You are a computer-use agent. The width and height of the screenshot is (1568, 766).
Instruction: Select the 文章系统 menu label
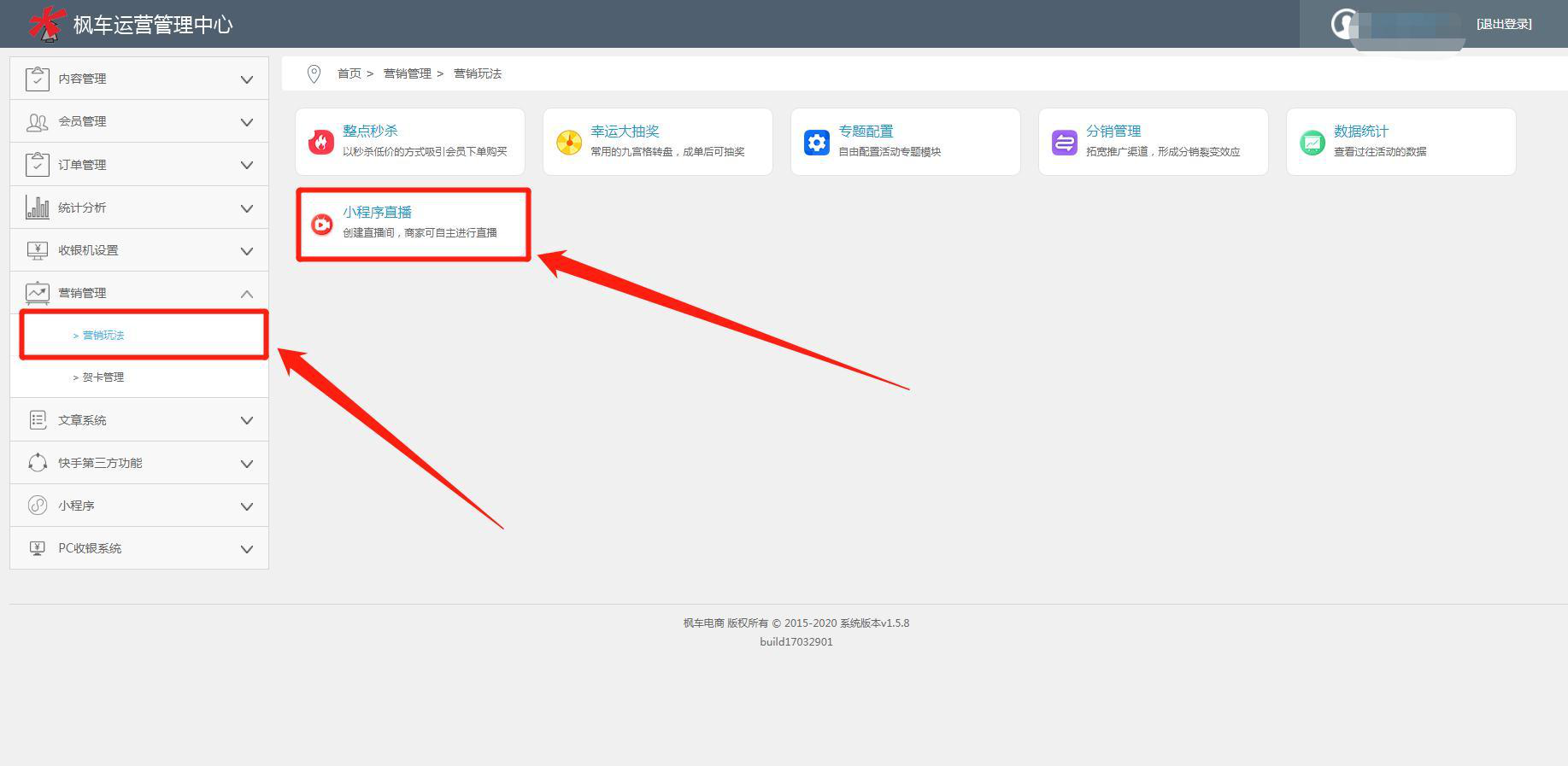82,420
